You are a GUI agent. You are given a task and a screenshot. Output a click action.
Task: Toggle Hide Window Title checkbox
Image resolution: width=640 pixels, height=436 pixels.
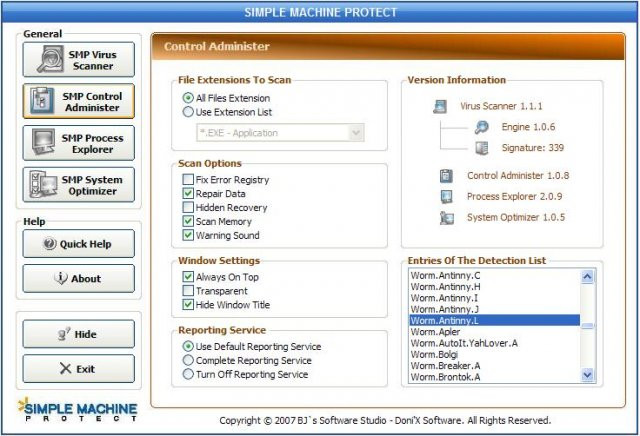pyautogui.click(x=188, y=305)
